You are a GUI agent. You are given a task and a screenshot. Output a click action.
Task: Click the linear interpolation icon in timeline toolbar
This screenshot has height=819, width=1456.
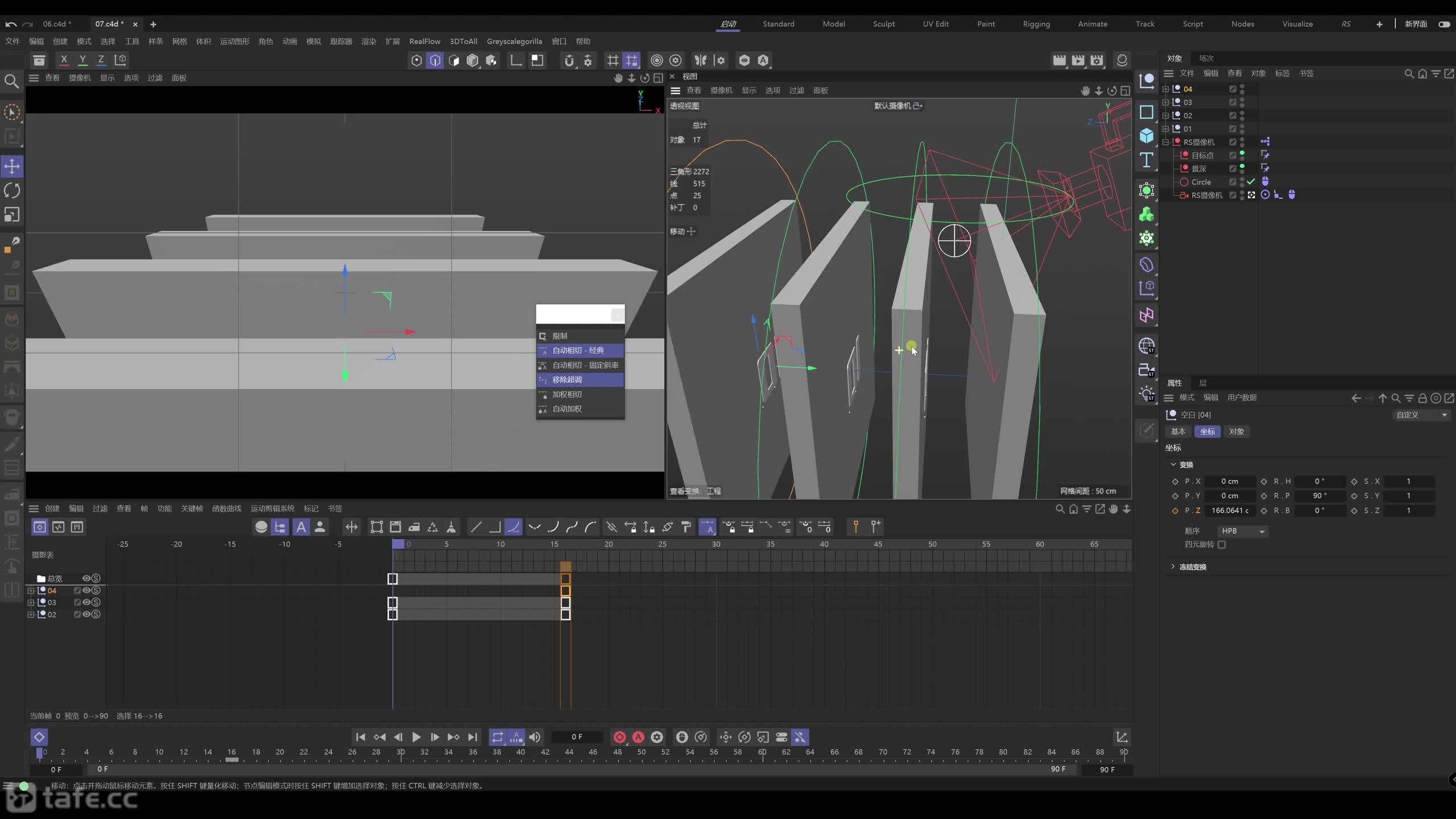476,527
